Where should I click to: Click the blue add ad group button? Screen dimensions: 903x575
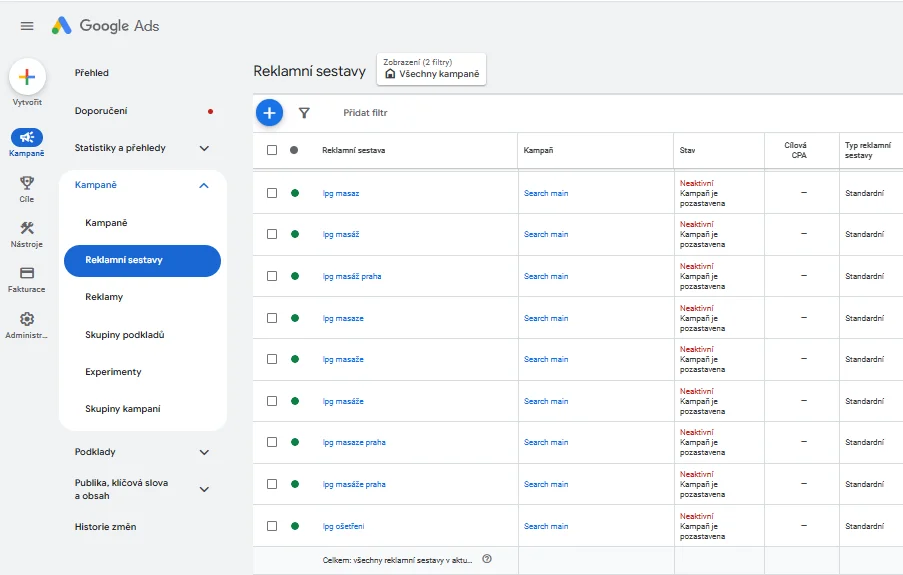[x=269, y=113]
